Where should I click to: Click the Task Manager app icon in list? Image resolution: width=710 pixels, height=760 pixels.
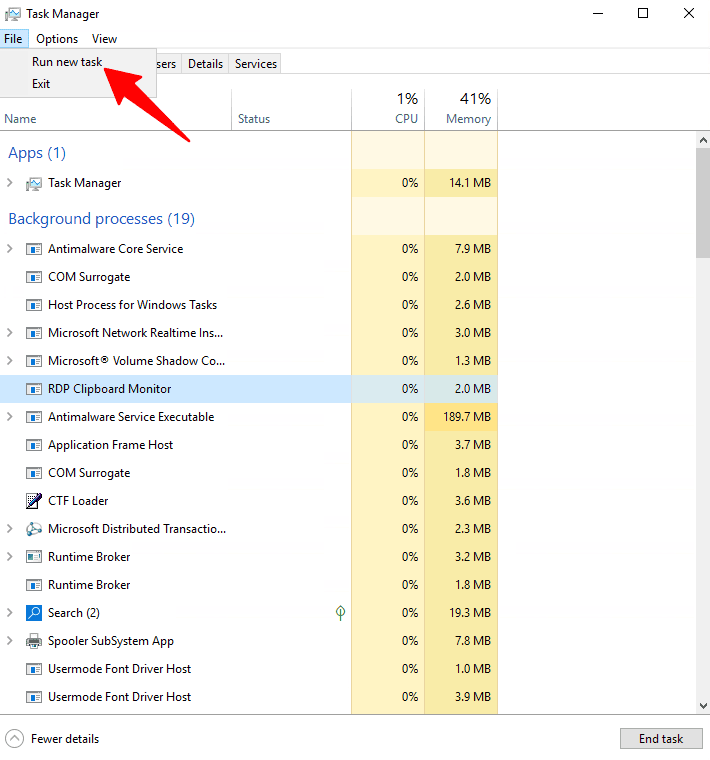[34, 183]
